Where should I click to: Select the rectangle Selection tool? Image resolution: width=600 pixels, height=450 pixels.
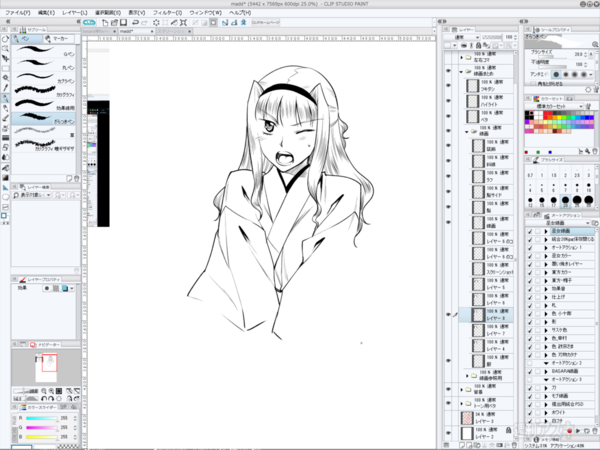pyautogui.click(x=5, y=68)
